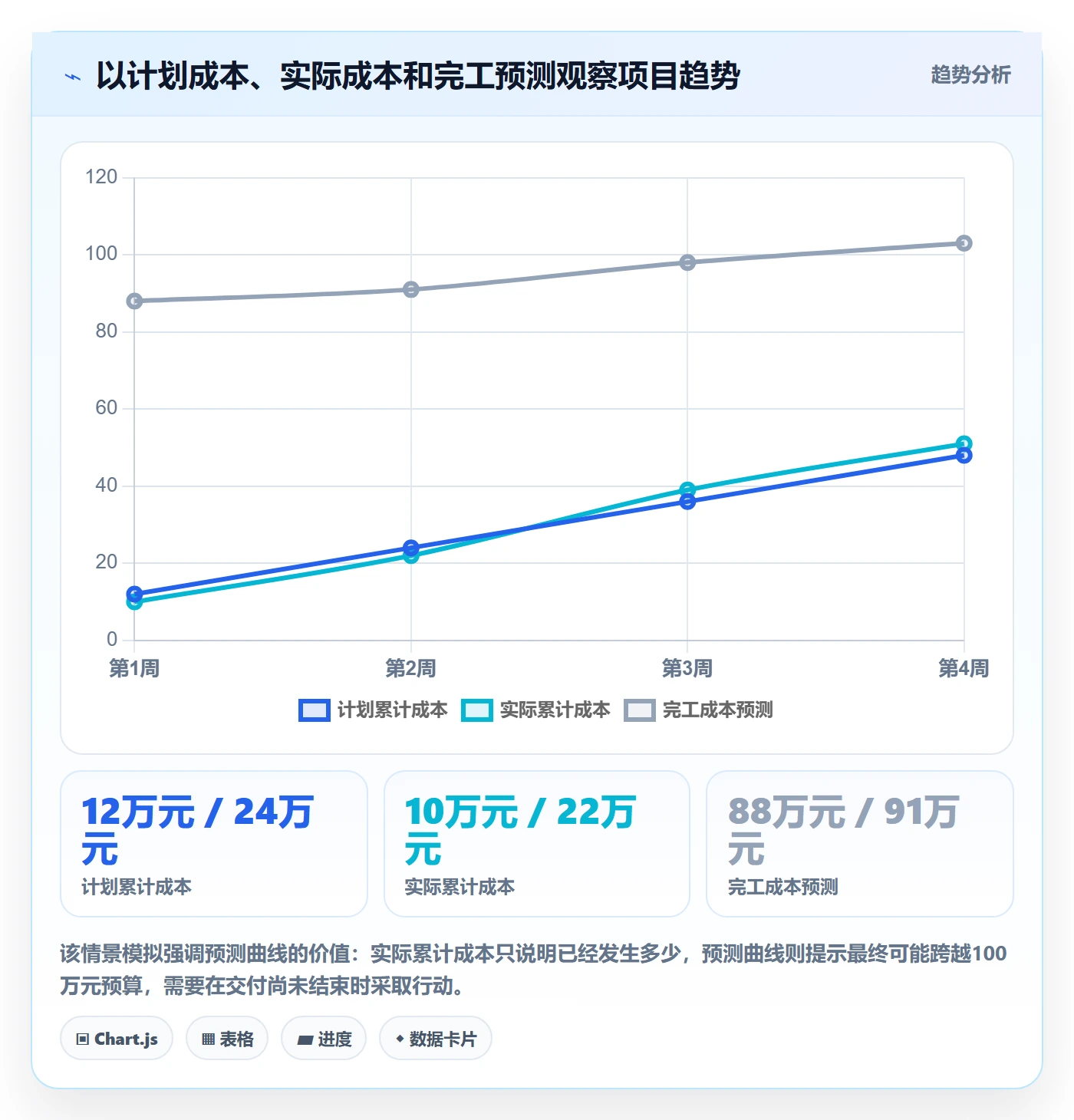The image size is (1074, 1120).
Task: Click the 120 y-axis label
Action: pyautogui.click(x=101, y=177)
